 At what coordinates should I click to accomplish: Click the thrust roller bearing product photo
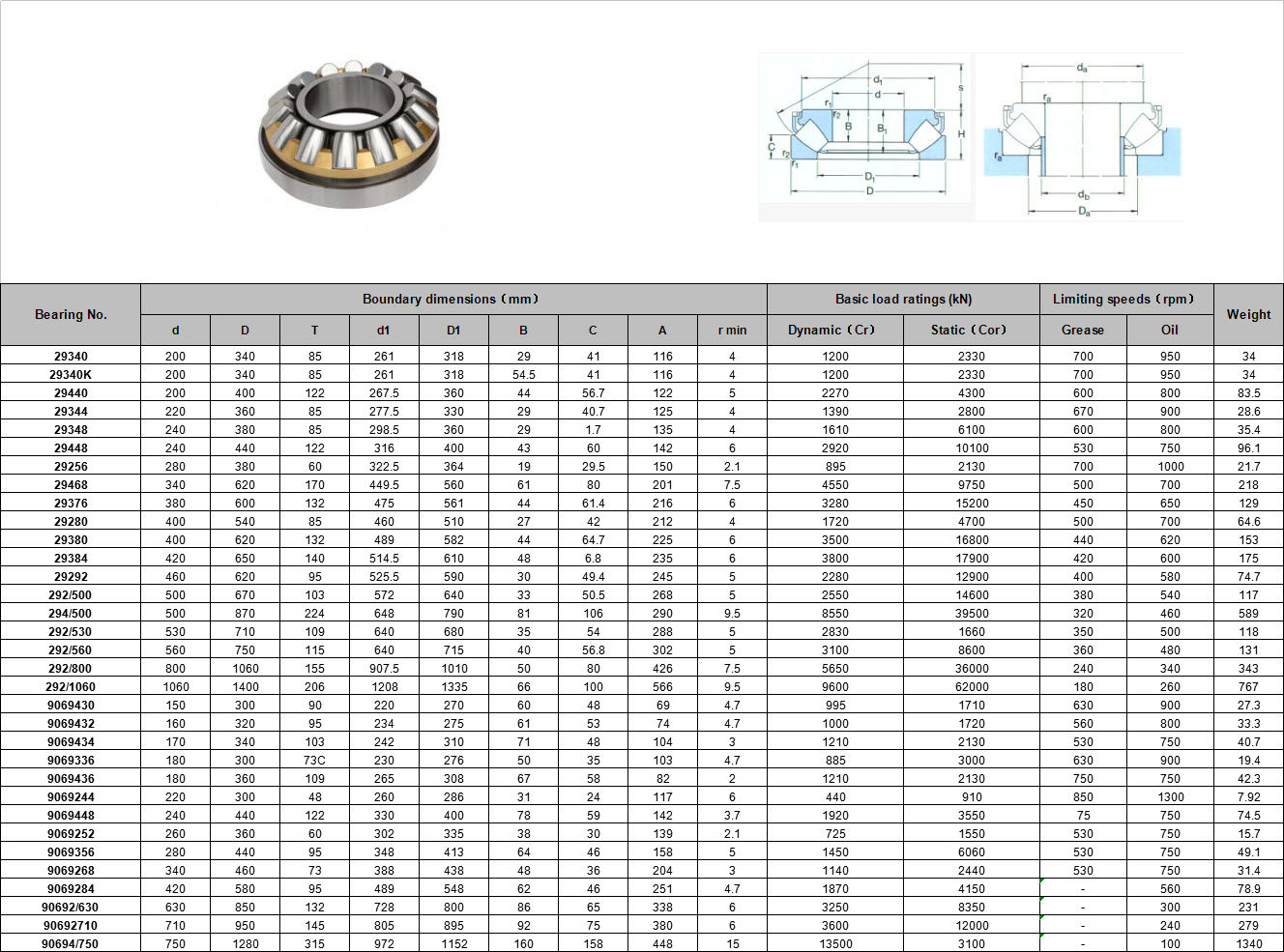(x=349, y=133)
